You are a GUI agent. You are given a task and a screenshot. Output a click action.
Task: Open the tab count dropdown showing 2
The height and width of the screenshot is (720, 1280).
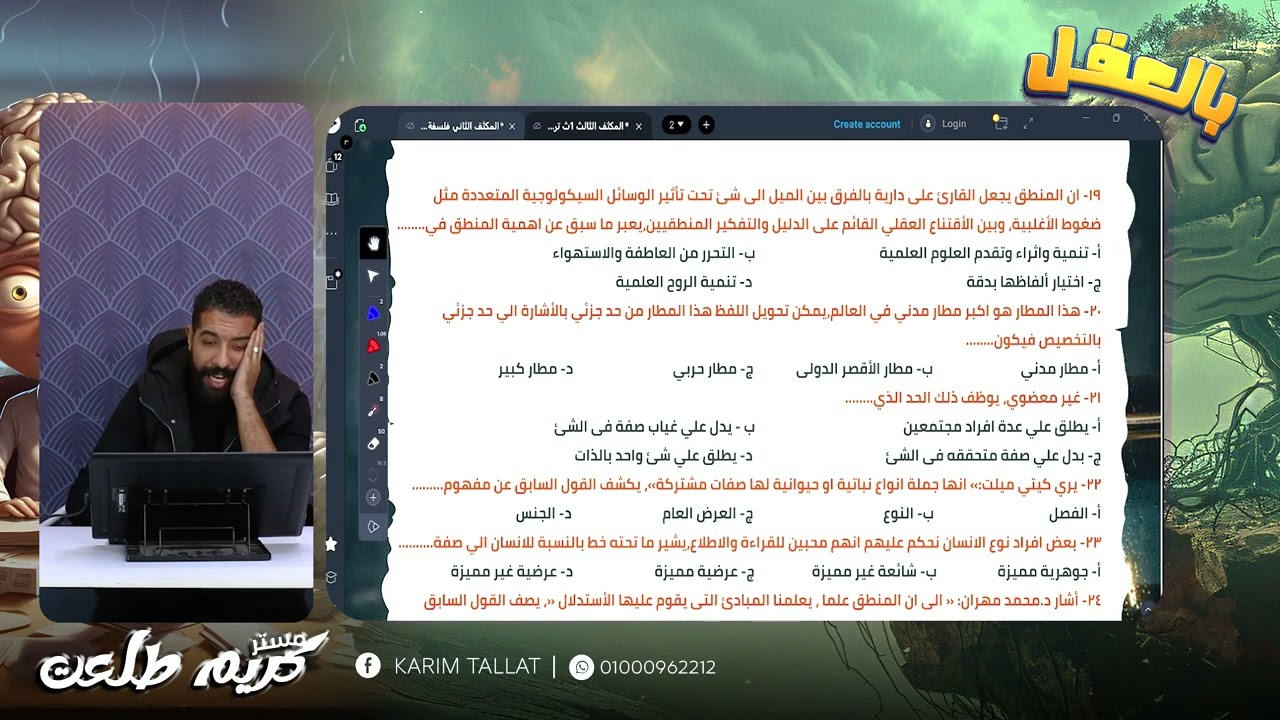click(676, 125)
